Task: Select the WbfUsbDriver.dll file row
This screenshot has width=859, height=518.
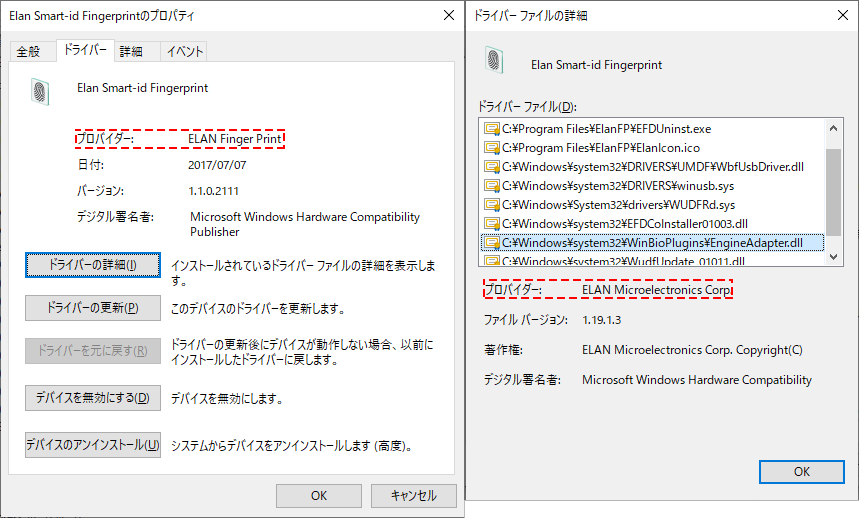Action: pos(653,166)
